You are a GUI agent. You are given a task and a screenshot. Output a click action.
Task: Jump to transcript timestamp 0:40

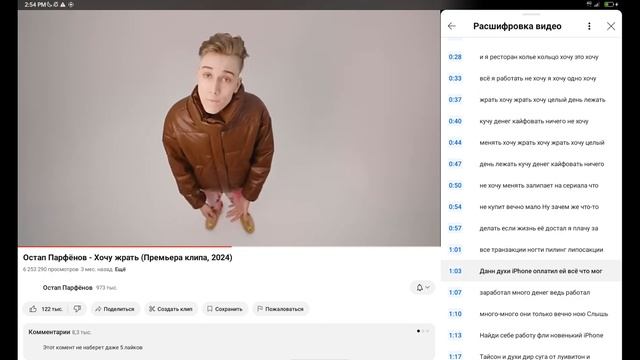[x=455, y=121]
